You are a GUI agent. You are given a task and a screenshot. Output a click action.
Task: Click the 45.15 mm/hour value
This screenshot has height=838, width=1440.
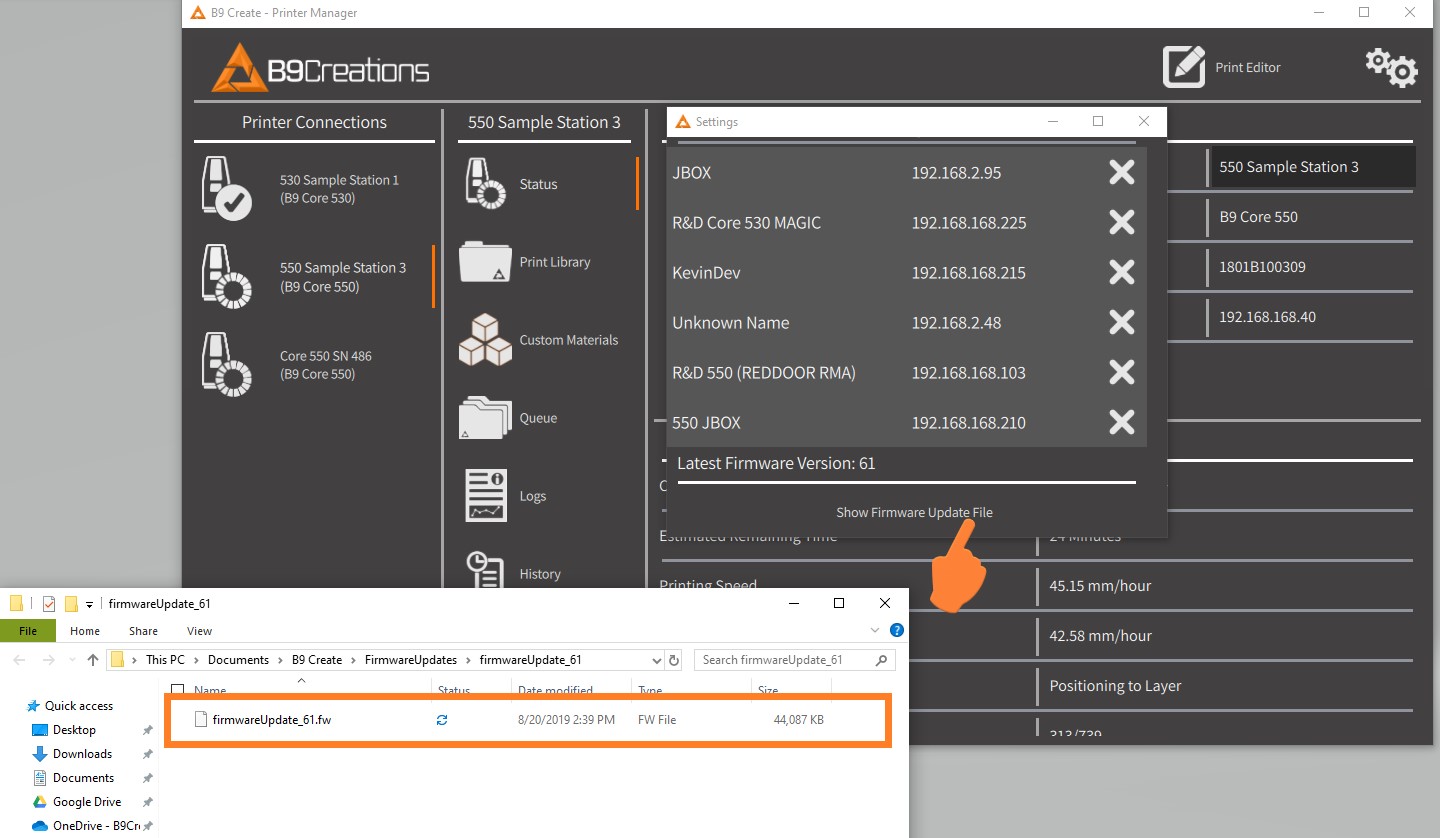1100,586
